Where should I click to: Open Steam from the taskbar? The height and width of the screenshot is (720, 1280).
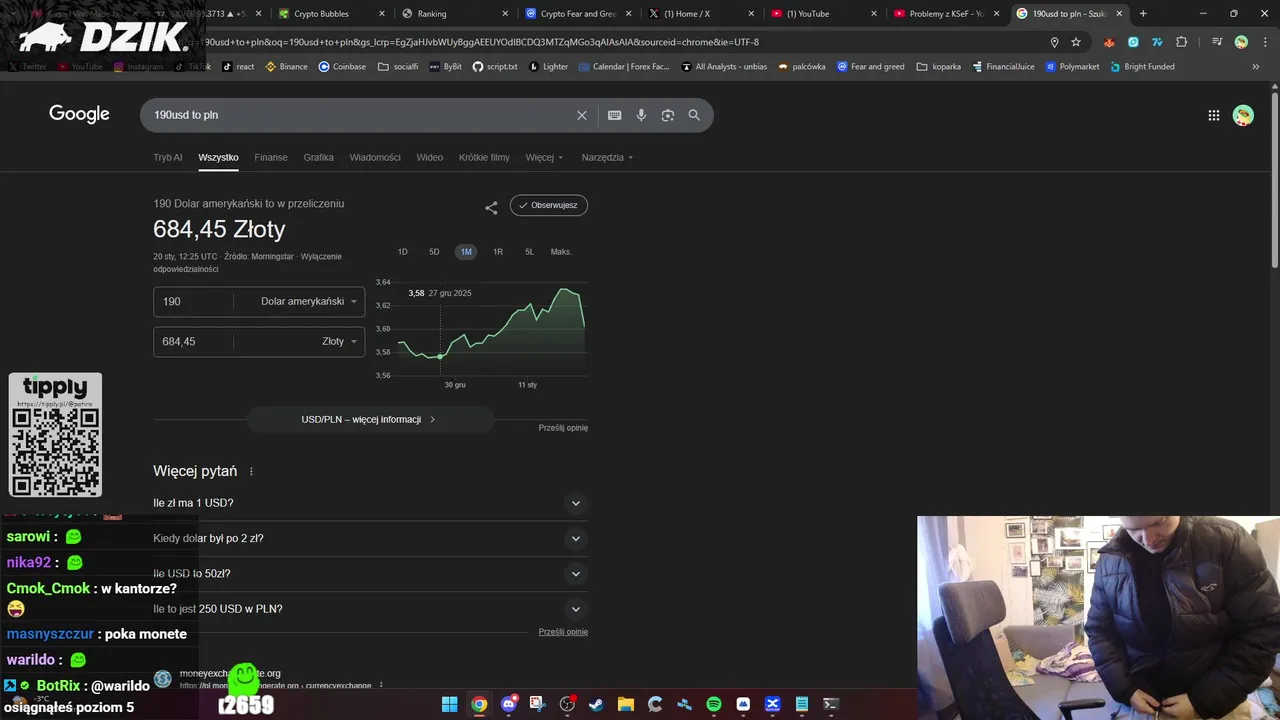(x=596, y=704)
